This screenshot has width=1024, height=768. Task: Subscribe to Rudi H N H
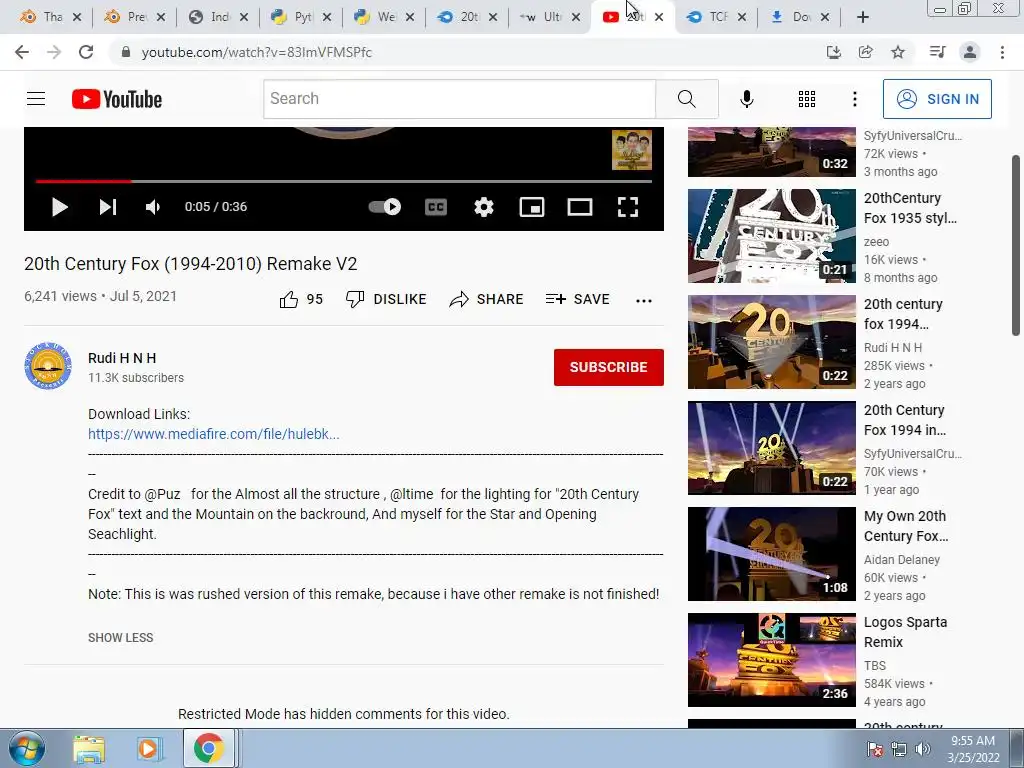[609, 367]
